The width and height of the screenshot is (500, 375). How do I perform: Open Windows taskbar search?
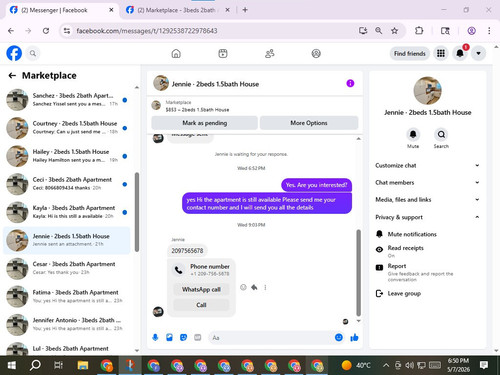point(35,365)
